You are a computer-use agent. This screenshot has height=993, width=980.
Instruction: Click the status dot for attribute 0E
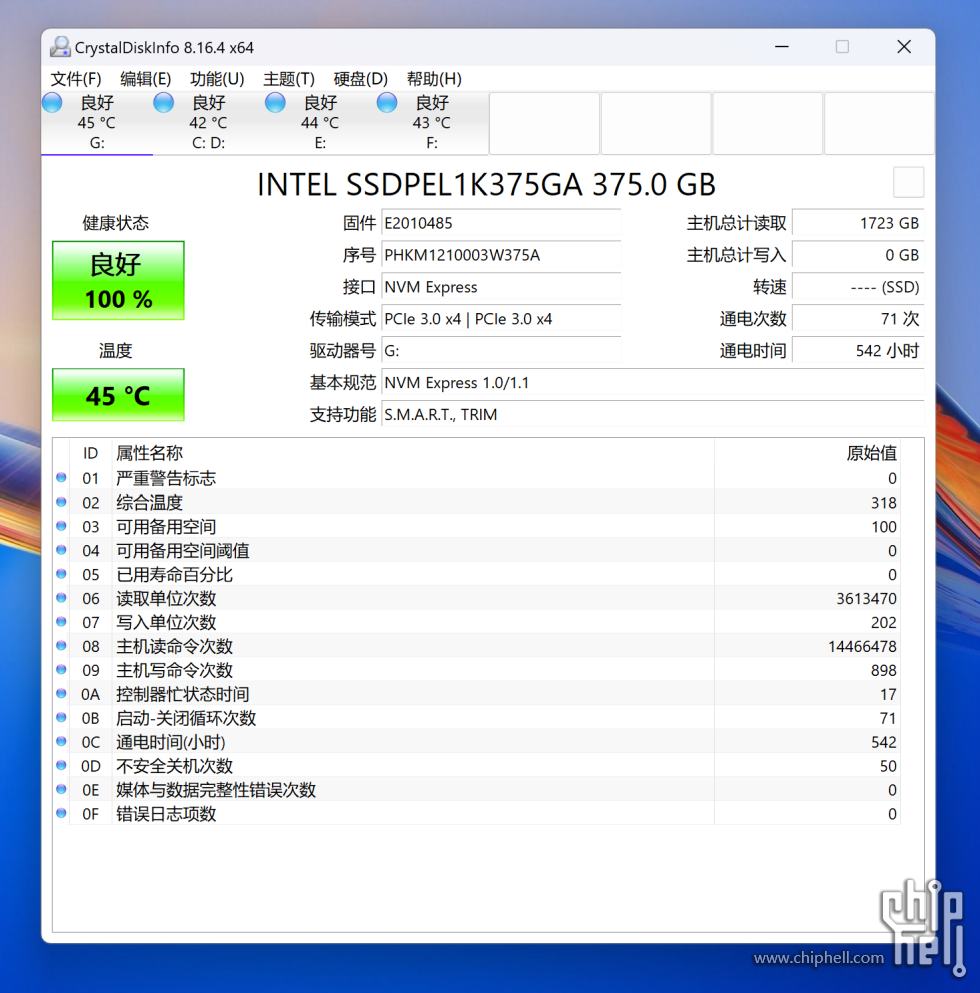(x=61, y=789)
